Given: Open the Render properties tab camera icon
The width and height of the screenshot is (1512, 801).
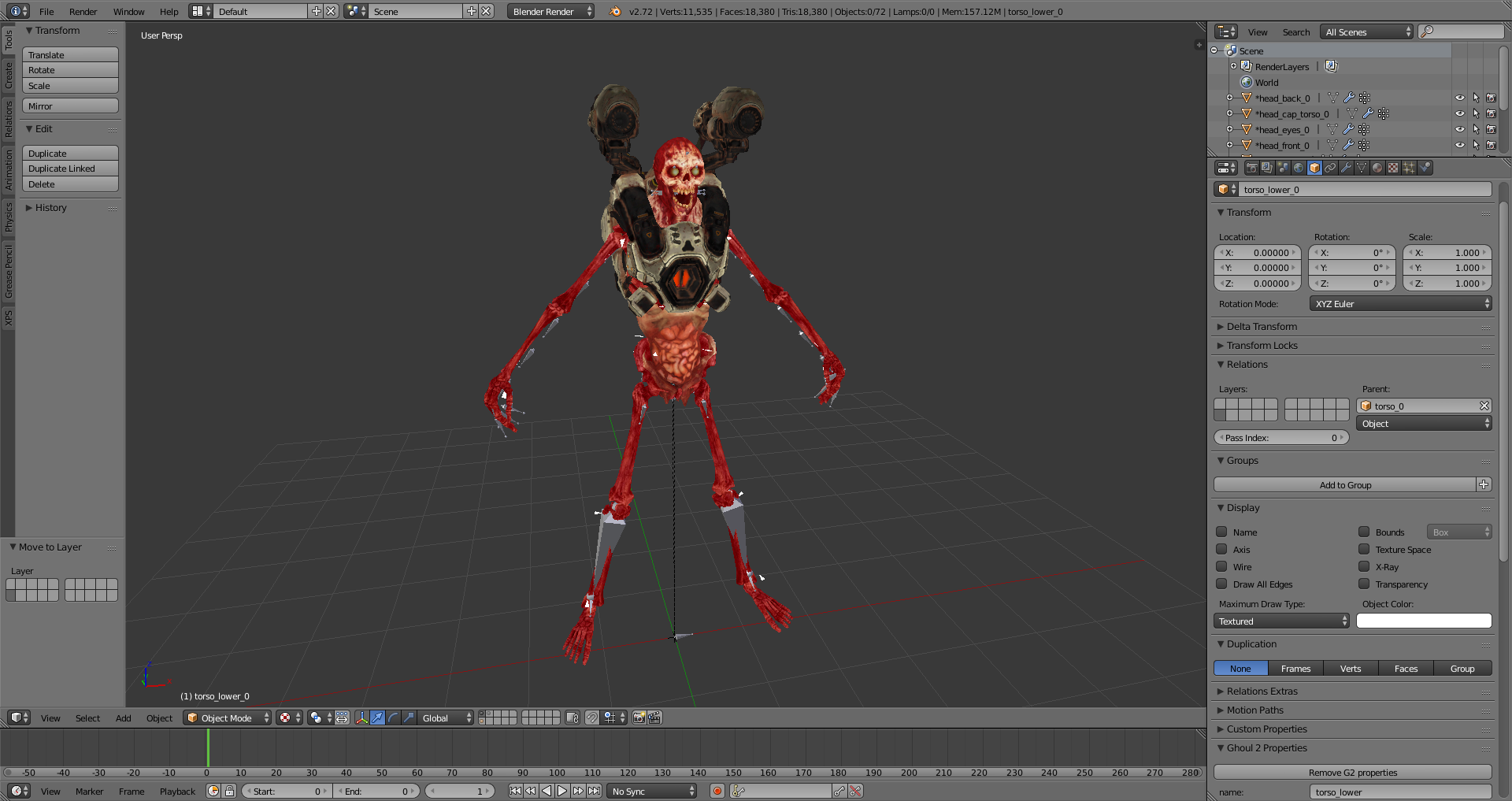Looking at the screenshot, I should point(1251,168).
